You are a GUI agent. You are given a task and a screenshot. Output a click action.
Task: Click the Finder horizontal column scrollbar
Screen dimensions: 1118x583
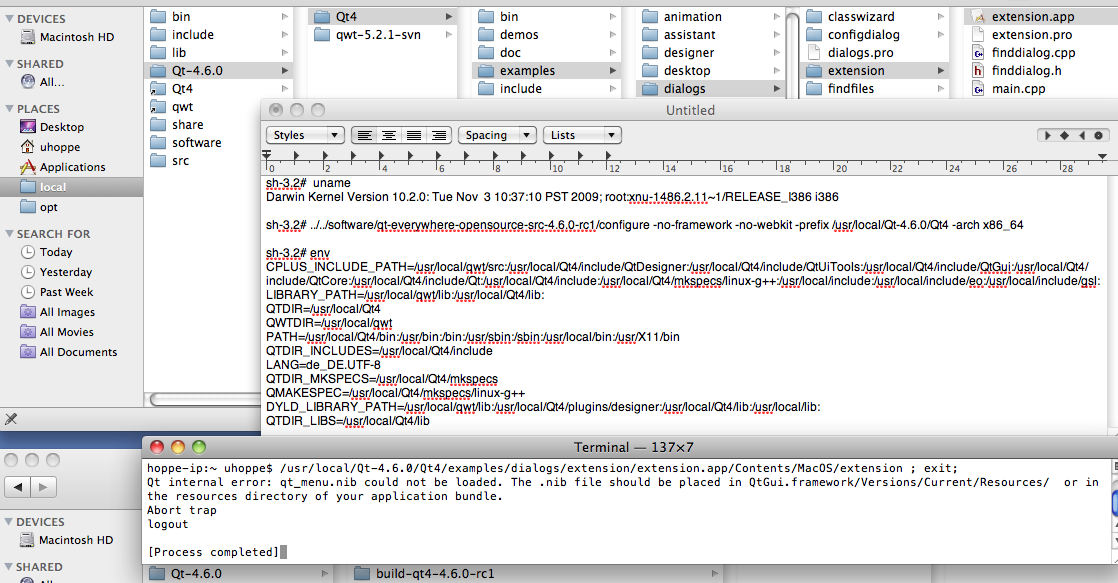(205, 399)
